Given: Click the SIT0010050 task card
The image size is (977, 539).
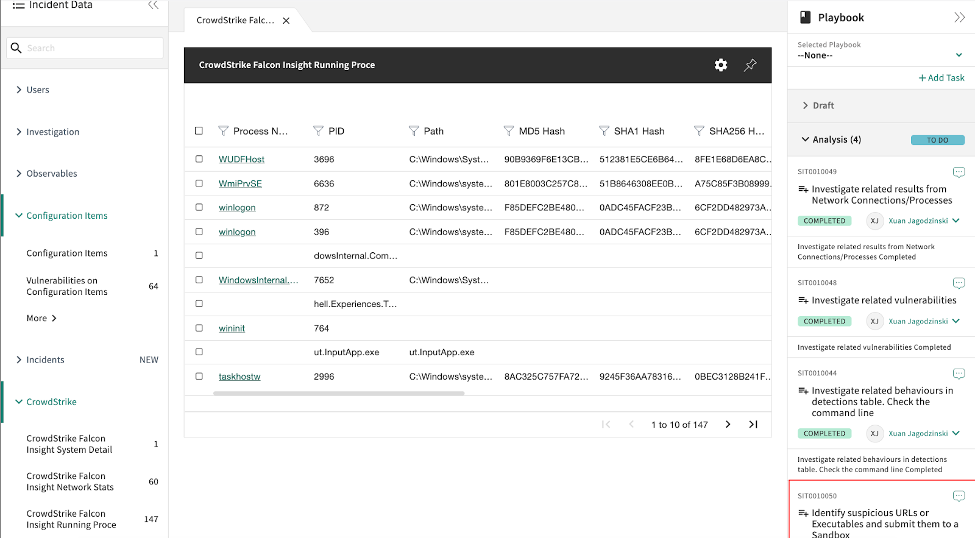Looking at the screenshot, I should (x=882, y=510).
